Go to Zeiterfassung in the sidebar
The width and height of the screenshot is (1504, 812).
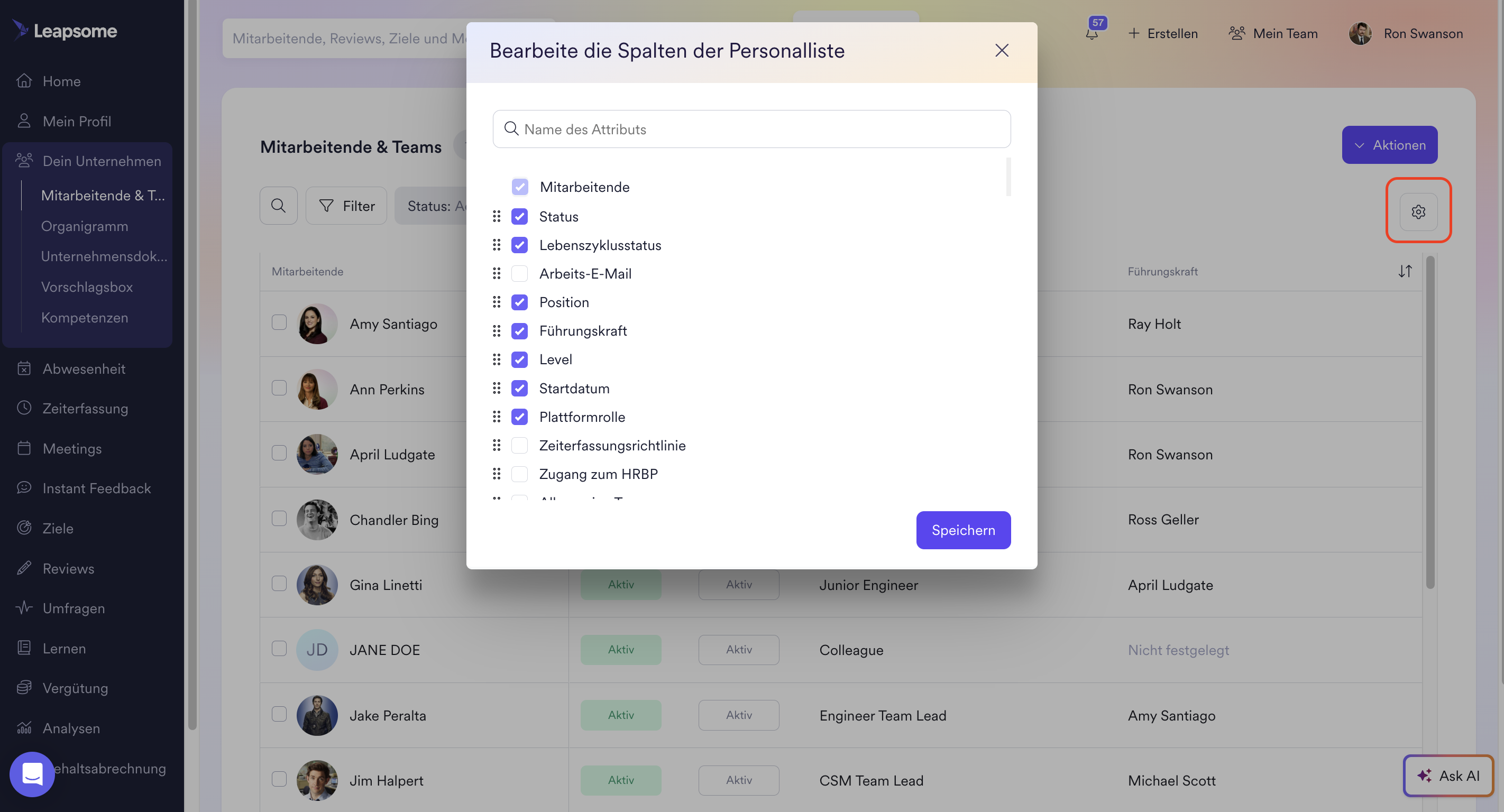[x=85, y=408]
